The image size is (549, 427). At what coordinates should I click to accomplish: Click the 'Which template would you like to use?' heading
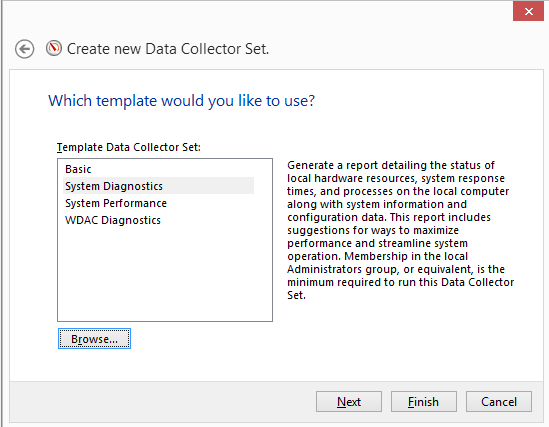(x=181, y=101)
